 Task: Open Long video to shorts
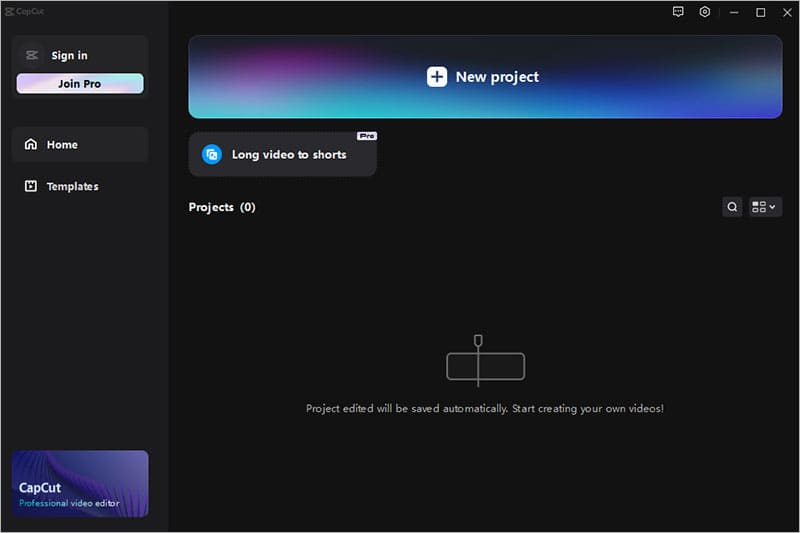(x=283, y=154)
